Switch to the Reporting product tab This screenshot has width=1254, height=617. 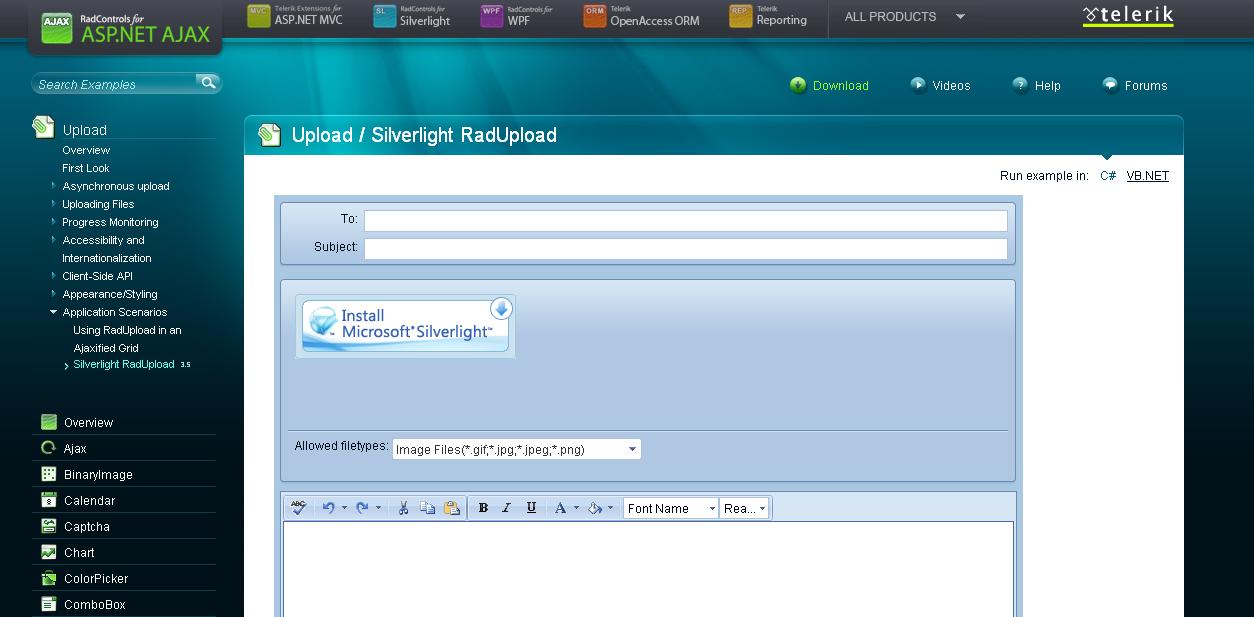tap(768, 16)
